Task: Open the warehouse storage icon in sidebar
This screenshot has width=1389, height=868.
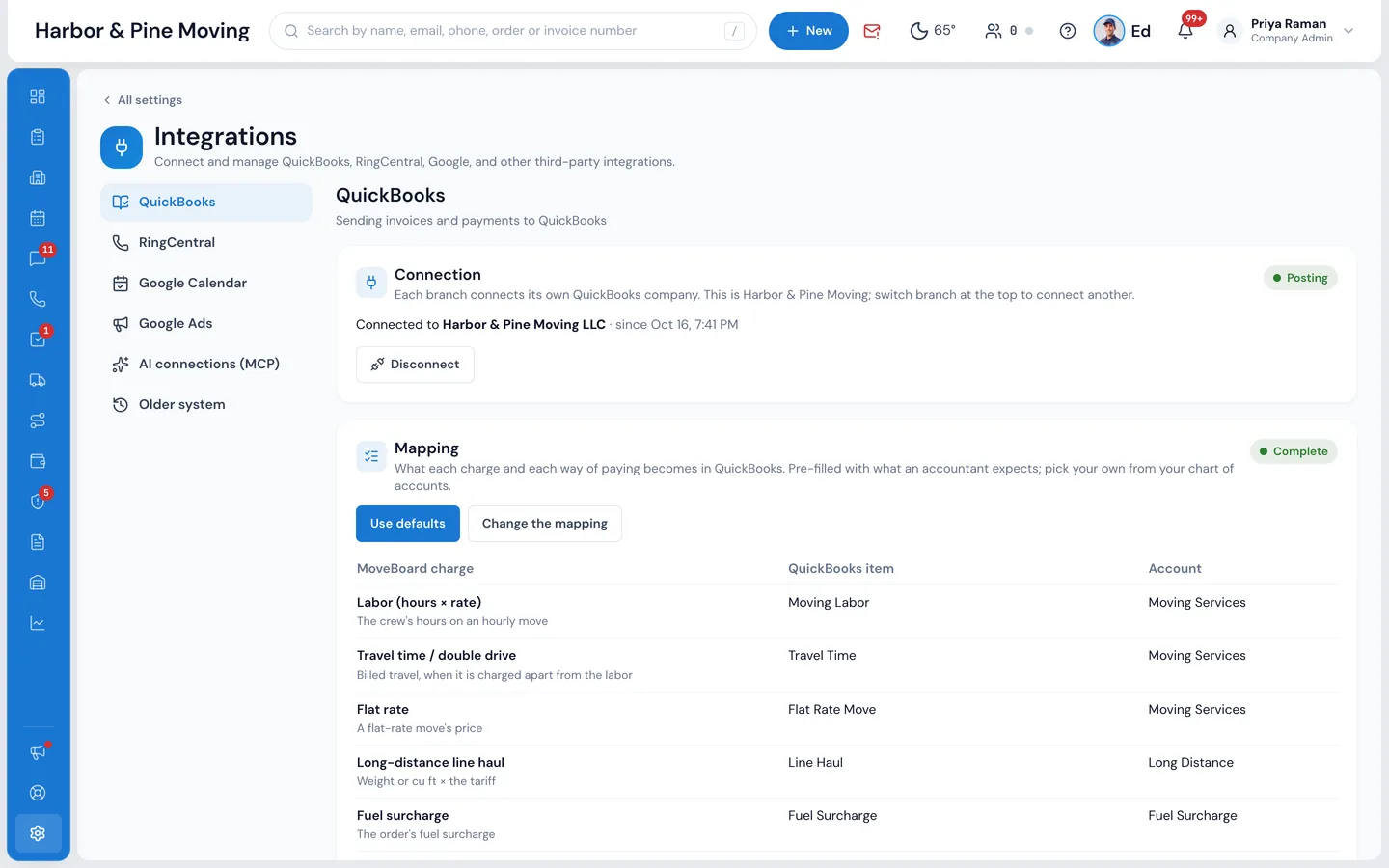Action: pos(38,583)
